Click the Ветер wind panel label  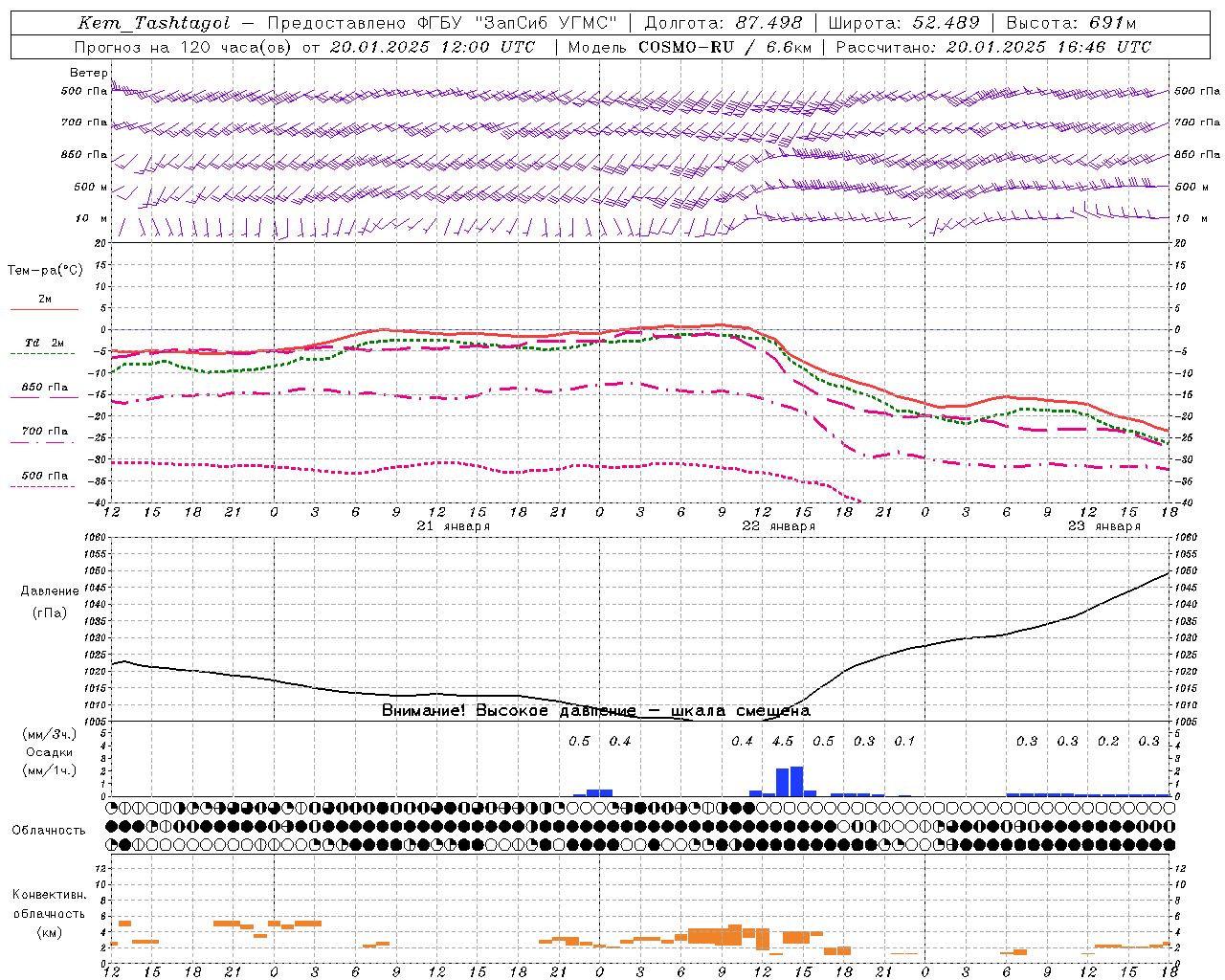coord(89,73)
